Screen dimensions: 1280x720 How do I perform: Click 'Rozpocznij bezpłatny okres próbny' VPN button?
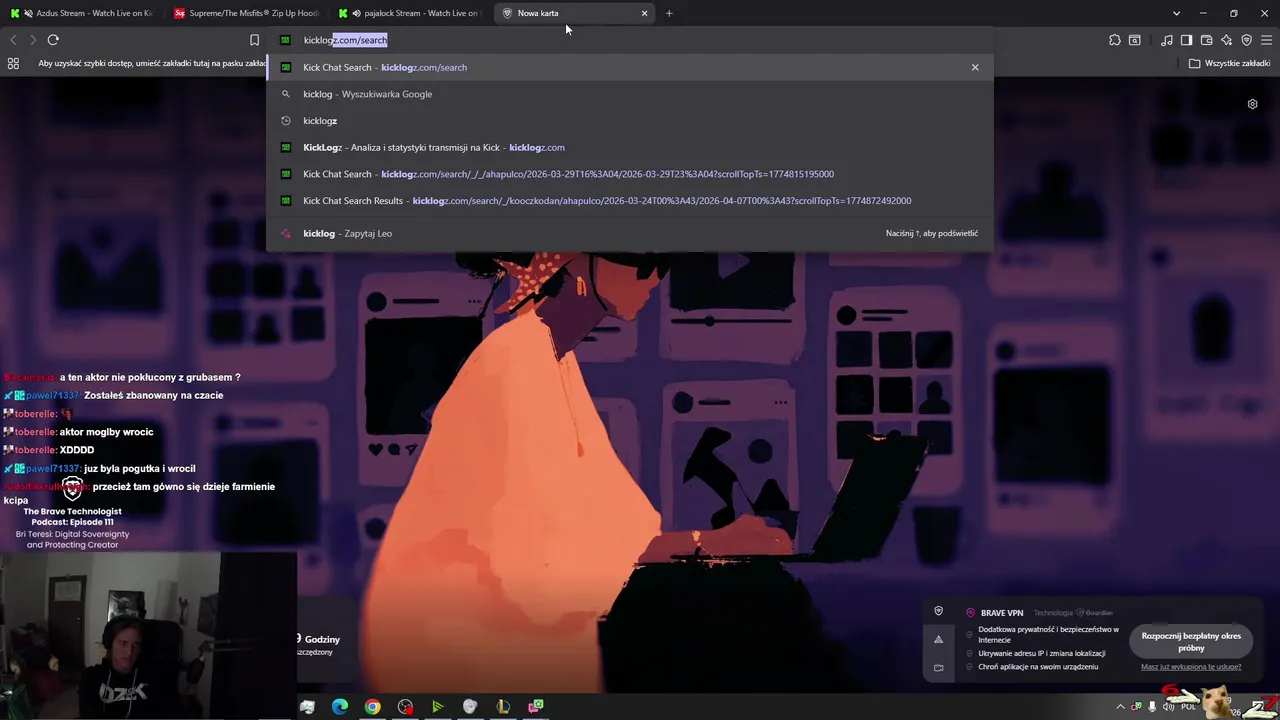[x=1191, y=642]
